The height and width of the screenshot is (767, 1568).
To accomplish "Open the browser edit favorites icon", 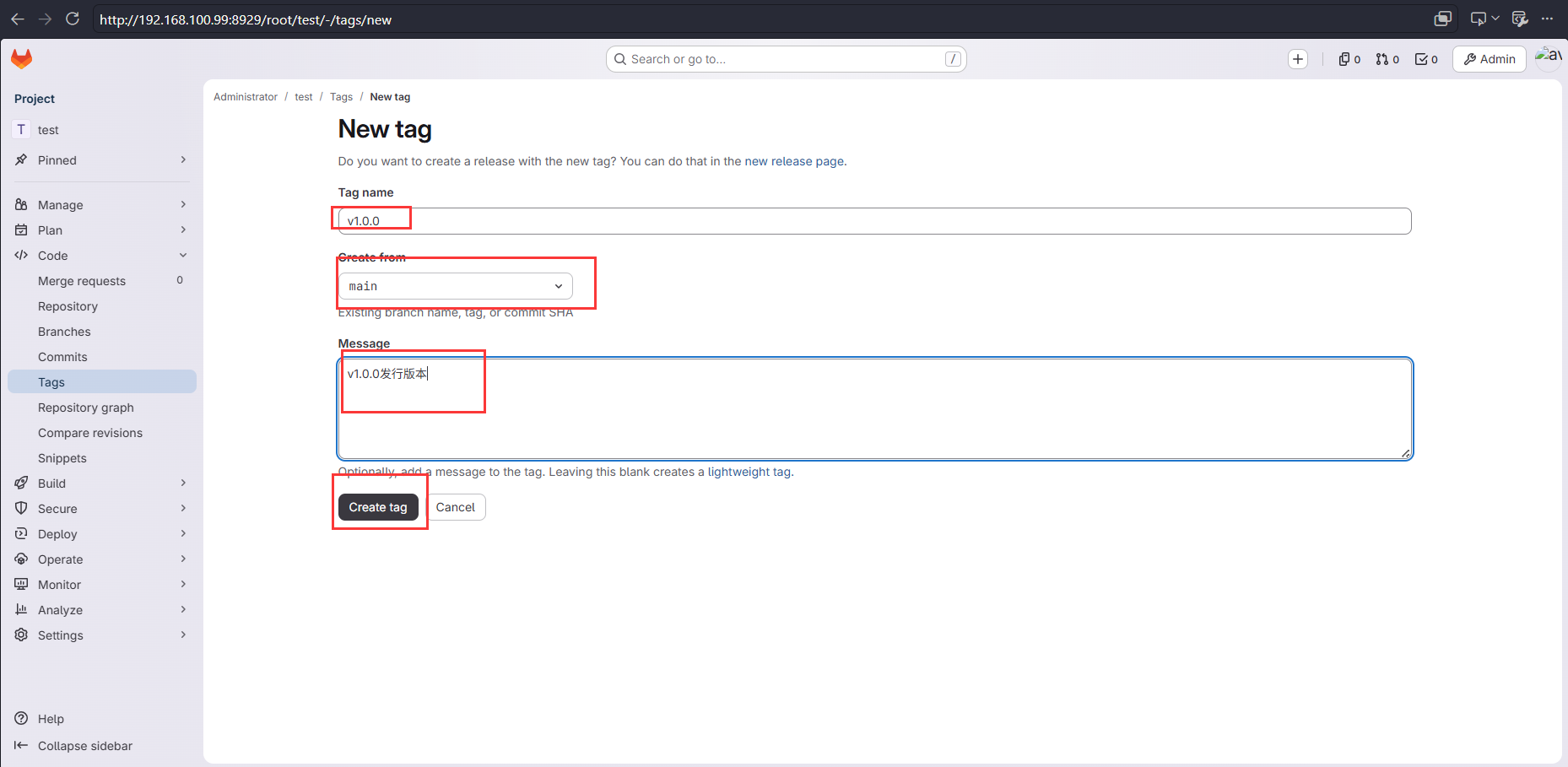I will pos(1520,19).
